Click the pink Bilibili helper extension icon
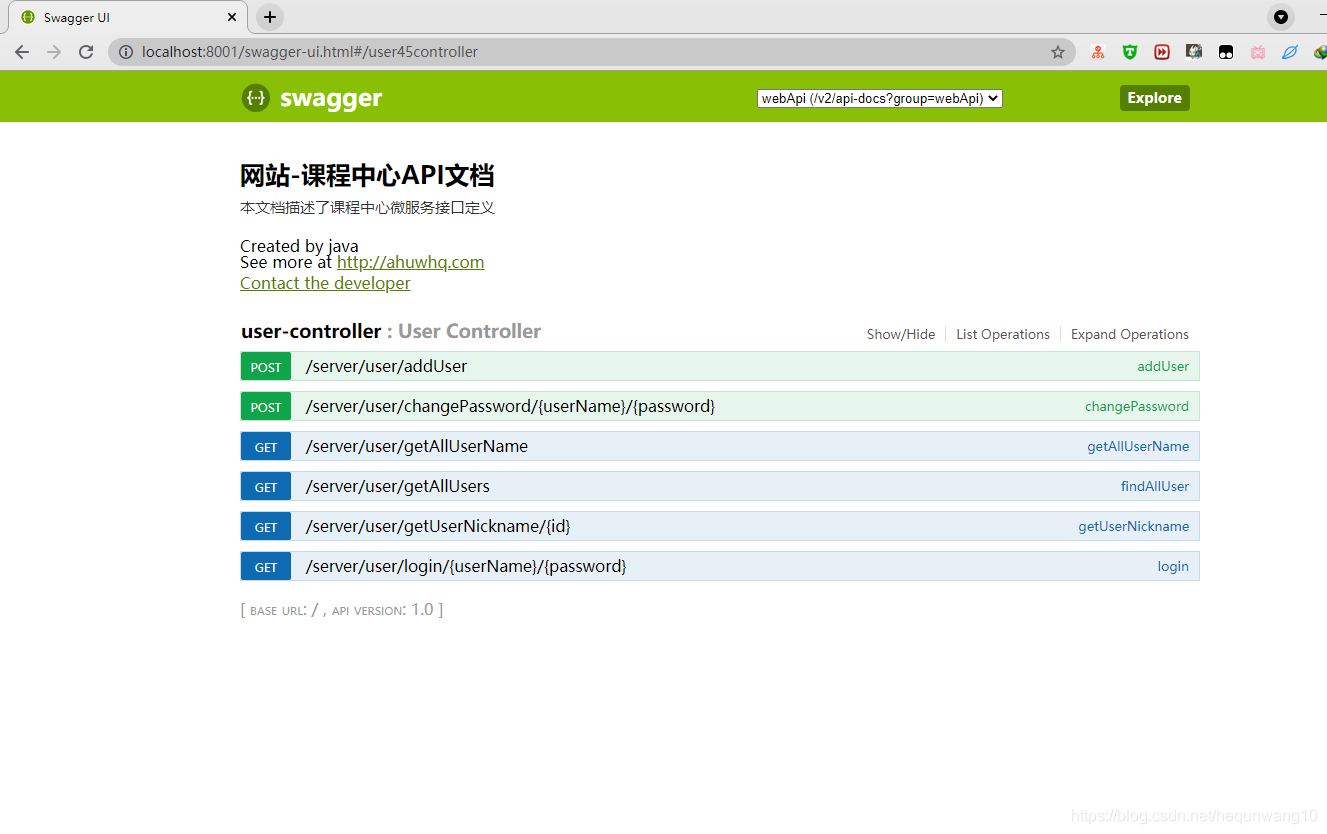 click(x=1257, y=51)
